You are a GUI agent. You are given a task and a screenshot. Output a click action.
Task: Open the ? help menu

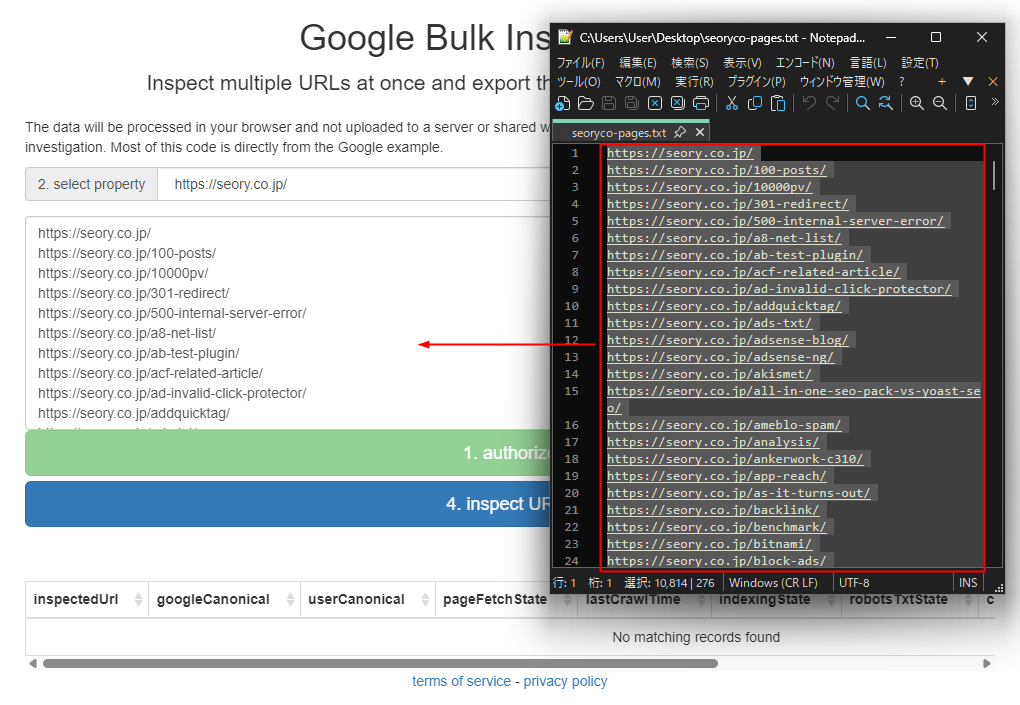pyautogui.click(x=902, y=82)
